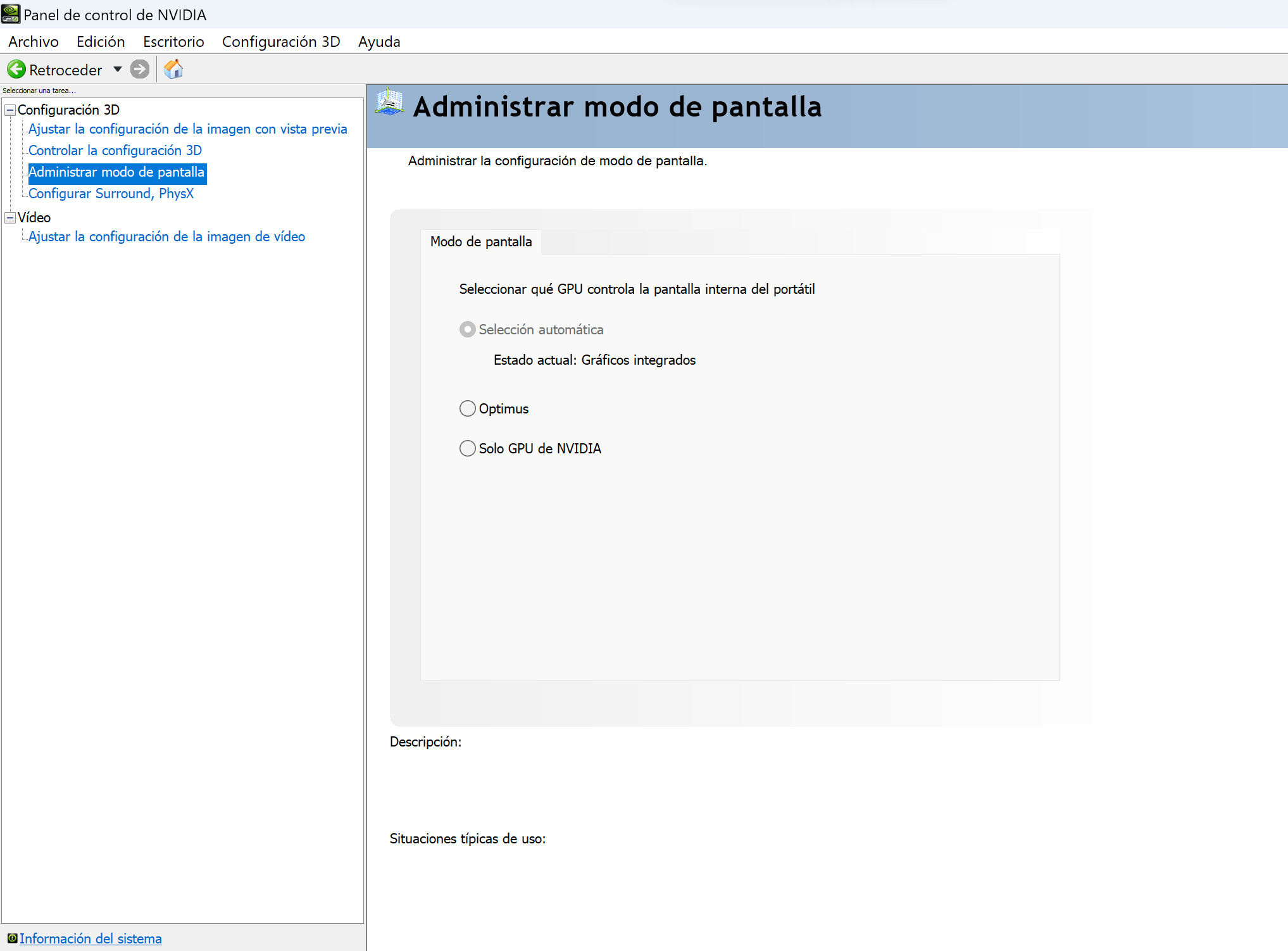
Task: Click the home icon in toolbar
Action: pyautogui.click(x=173, y=69)
